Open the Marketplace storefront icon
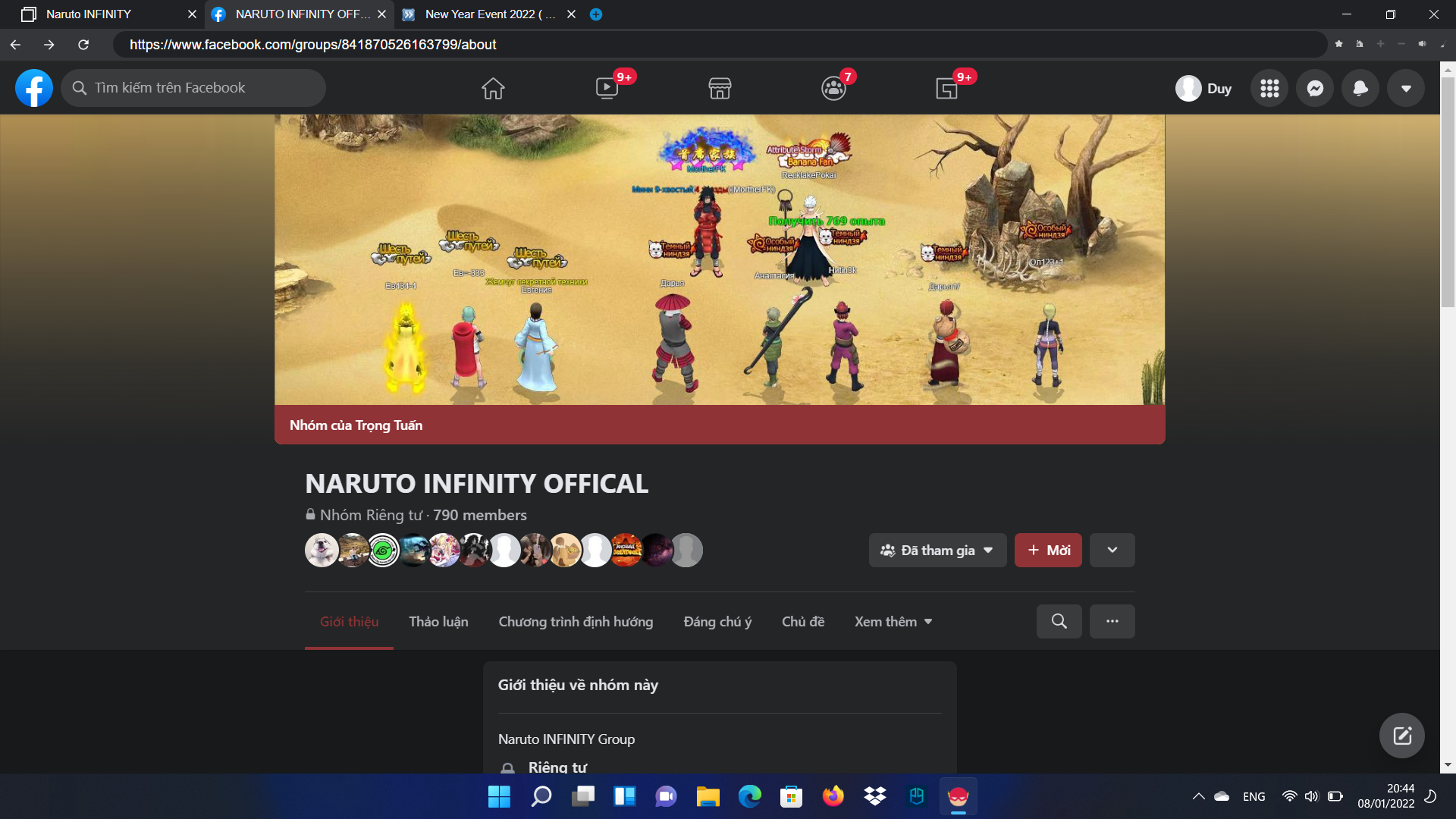The height and width of the screenshot is (819, 1456). pyautogui.click(x=720, y=88)
